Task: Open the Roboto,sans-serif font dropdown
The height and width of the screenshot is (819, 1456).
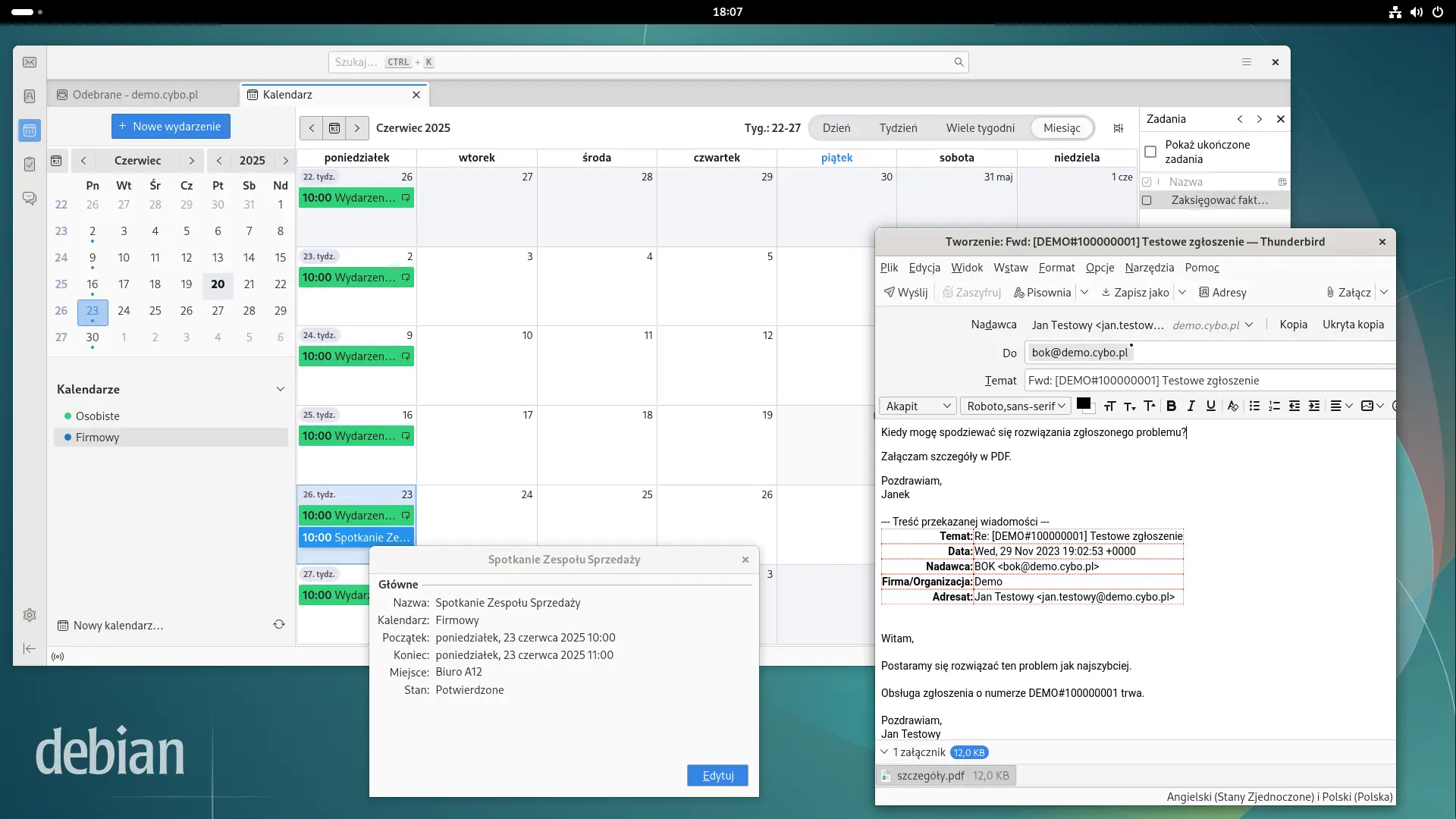Action: tap(1015, 406)
